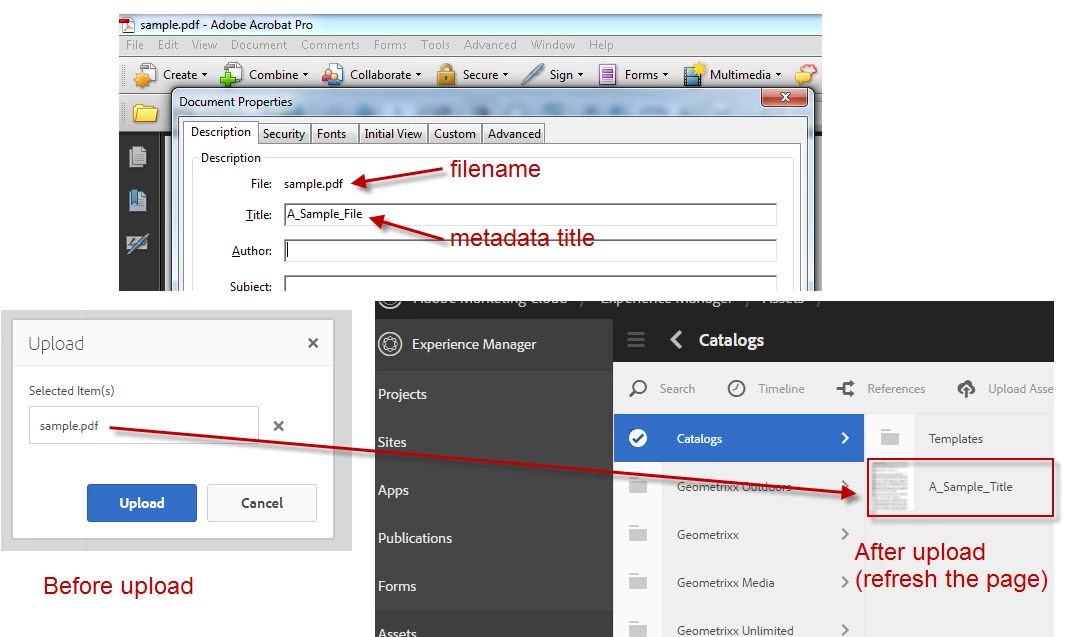The image size is (1065, 637).
Task: Switch to the Initial View tab
Action: 393,134
